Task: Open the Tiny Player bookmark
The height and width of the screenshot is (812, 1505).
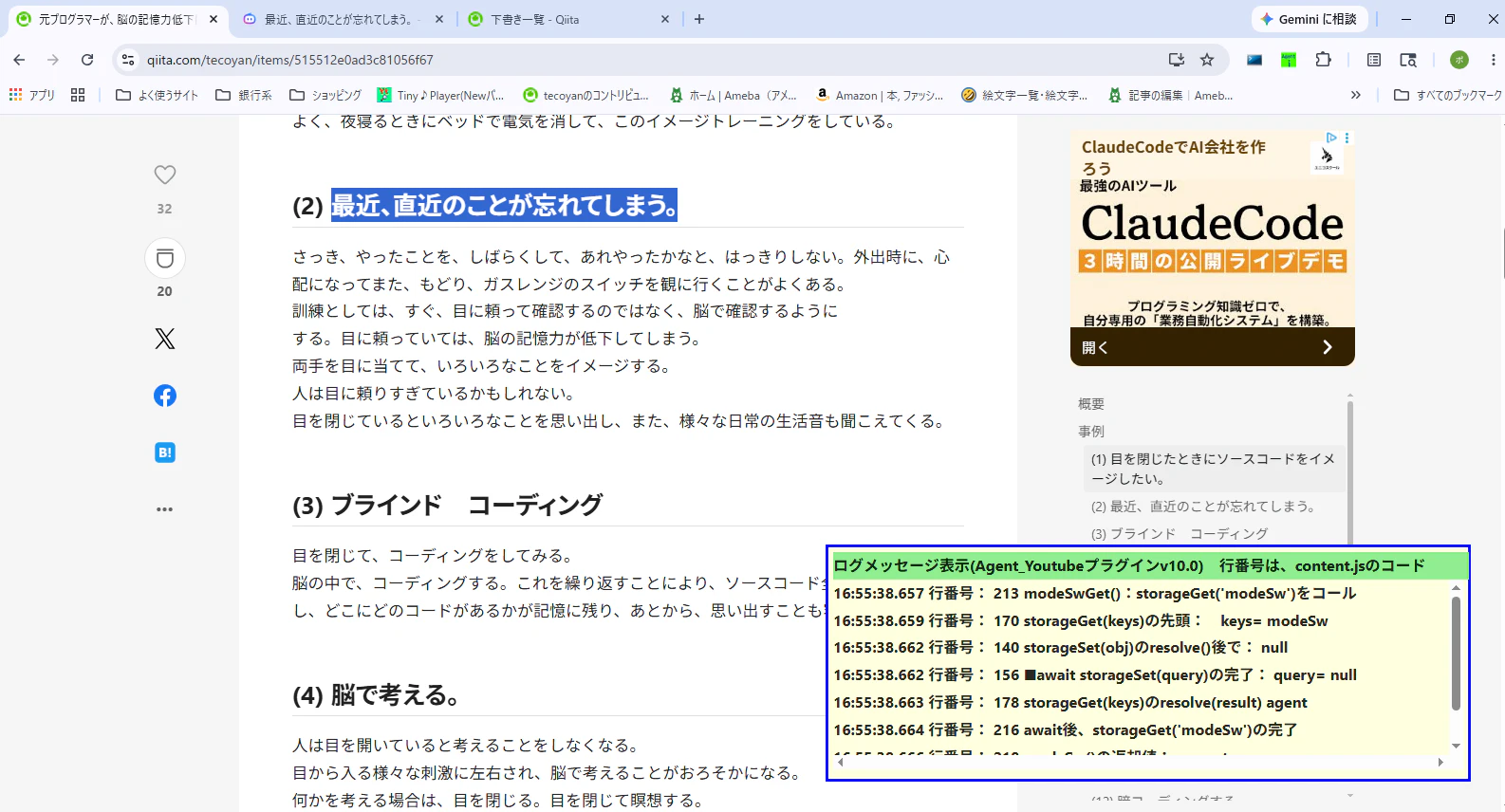Action: click(441, 95)
